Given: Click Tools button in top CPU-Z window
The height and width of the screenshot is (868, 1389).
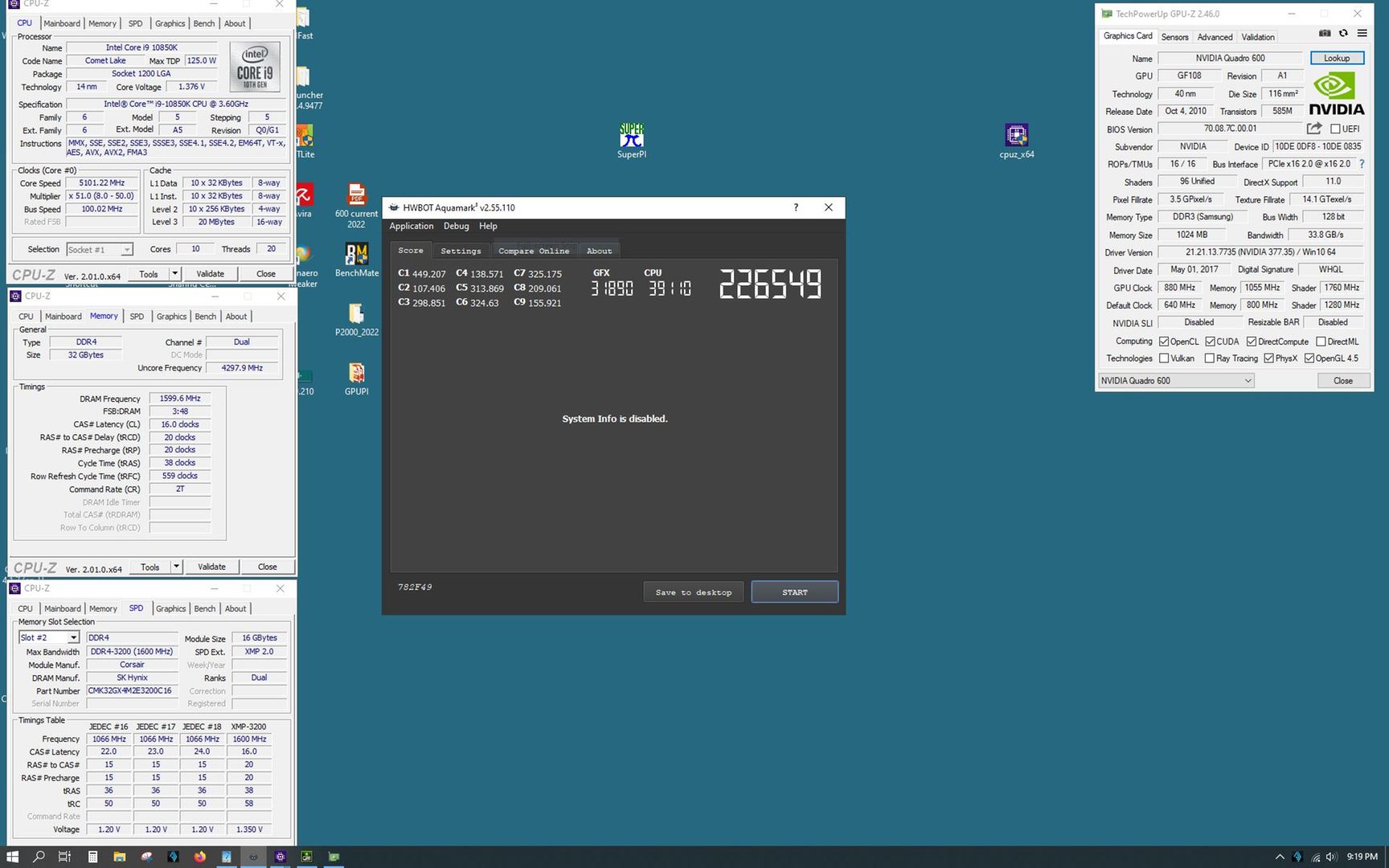Looking at the screenshot, I should [x=149, y=274].
